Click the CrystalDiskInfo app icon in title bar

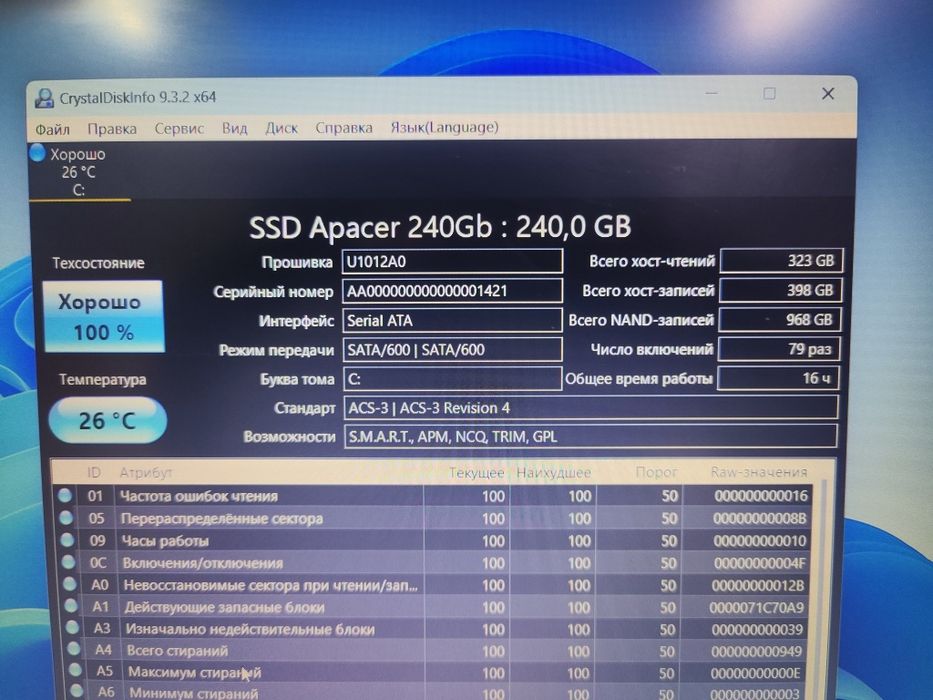pos(44,98)
